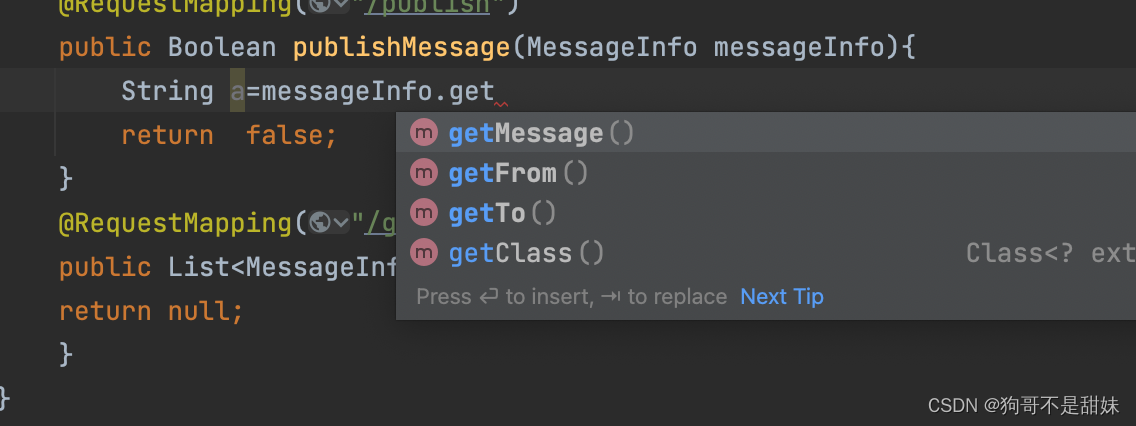Place cursor after messageInfo.get text
The width and height of the screenshot is (1136, 426).
click(x=495, y=92)
